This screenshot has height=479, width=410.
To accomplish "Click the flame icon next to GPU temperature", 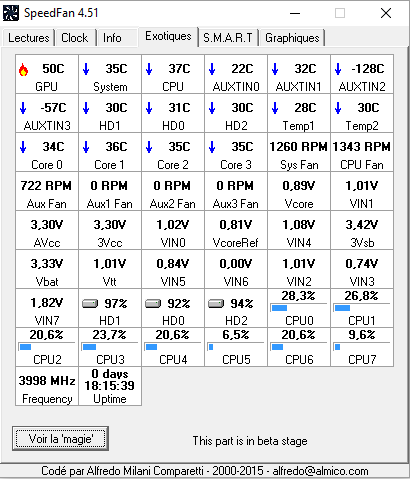I will pos(23,70).
